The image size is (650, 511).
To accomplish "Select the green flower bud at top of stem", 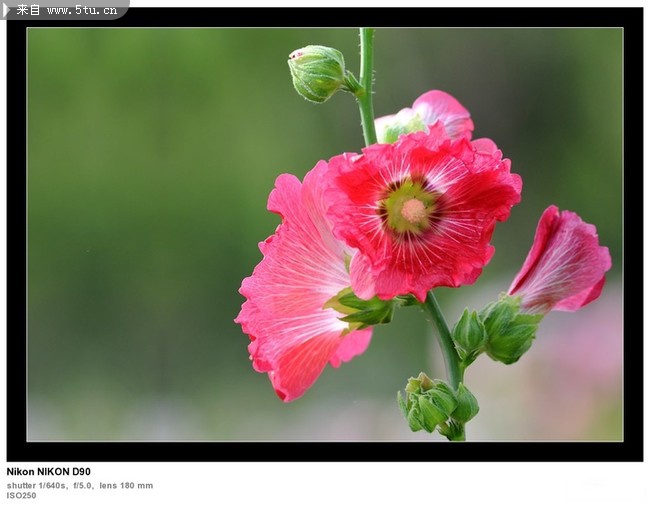I will click(317, 73).
